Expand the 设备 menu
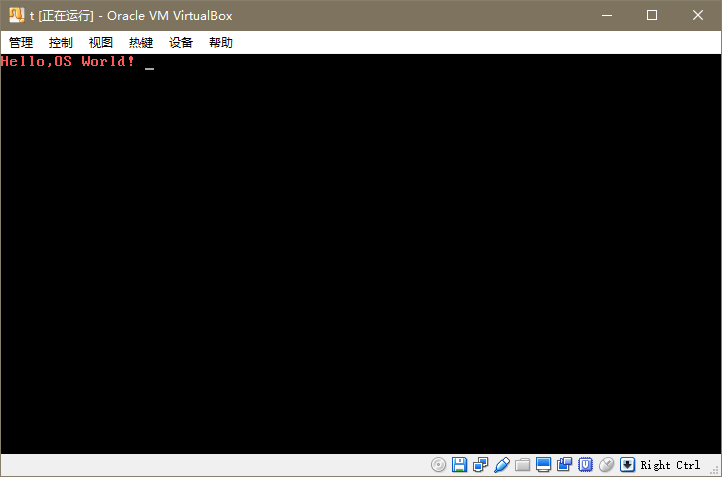 point(181,43)
